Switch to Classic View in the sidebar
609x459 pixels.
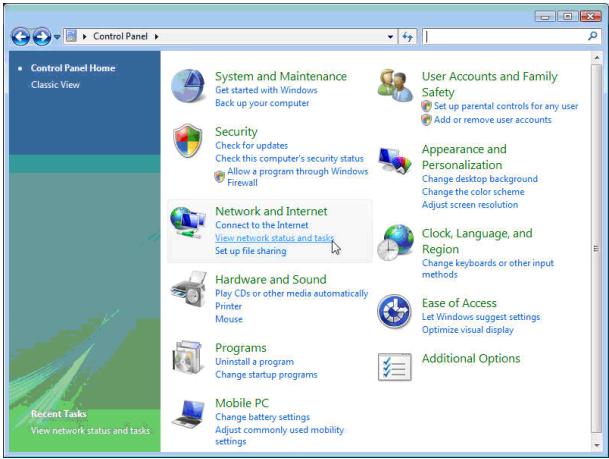[56, 85]
